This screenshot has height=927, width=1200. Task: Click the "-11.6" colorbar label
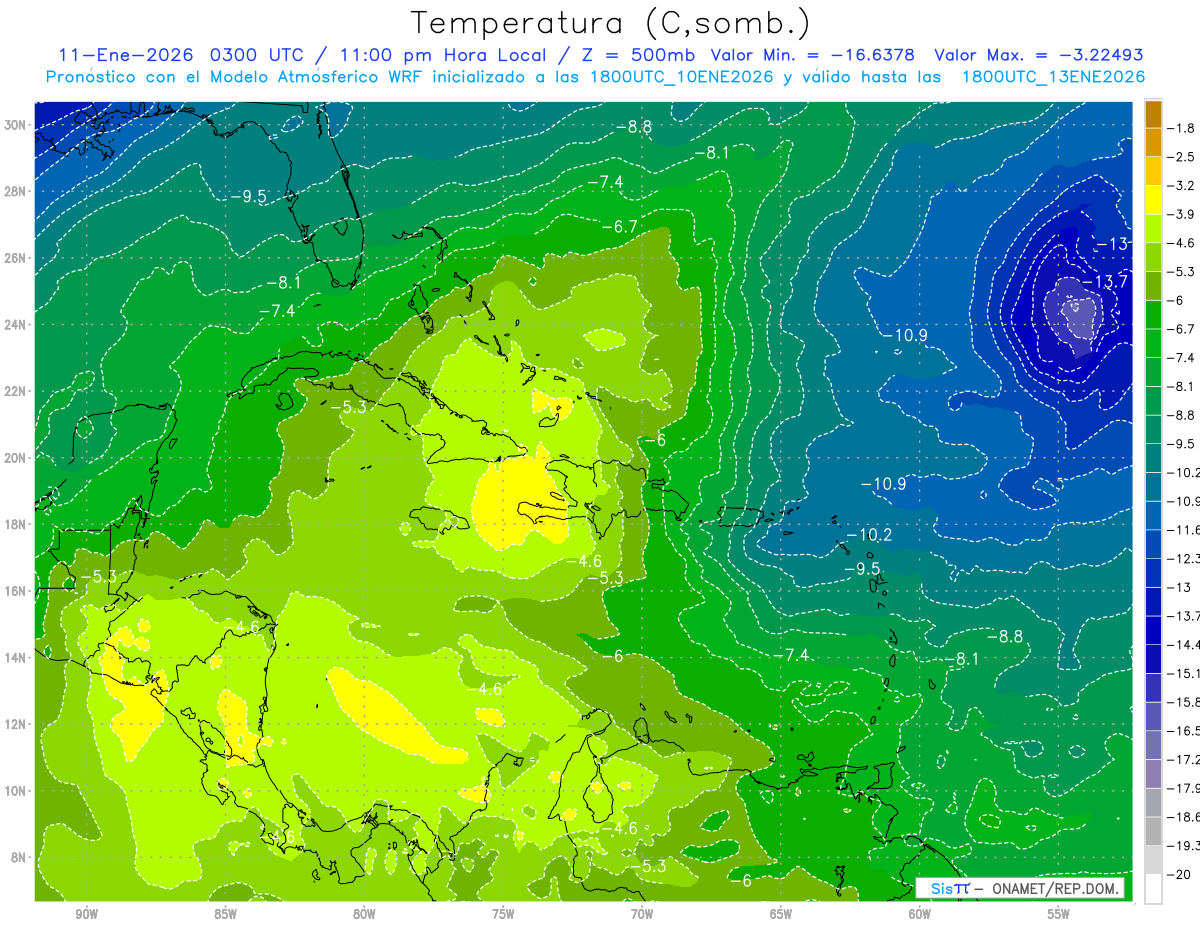coord(1186,529)
